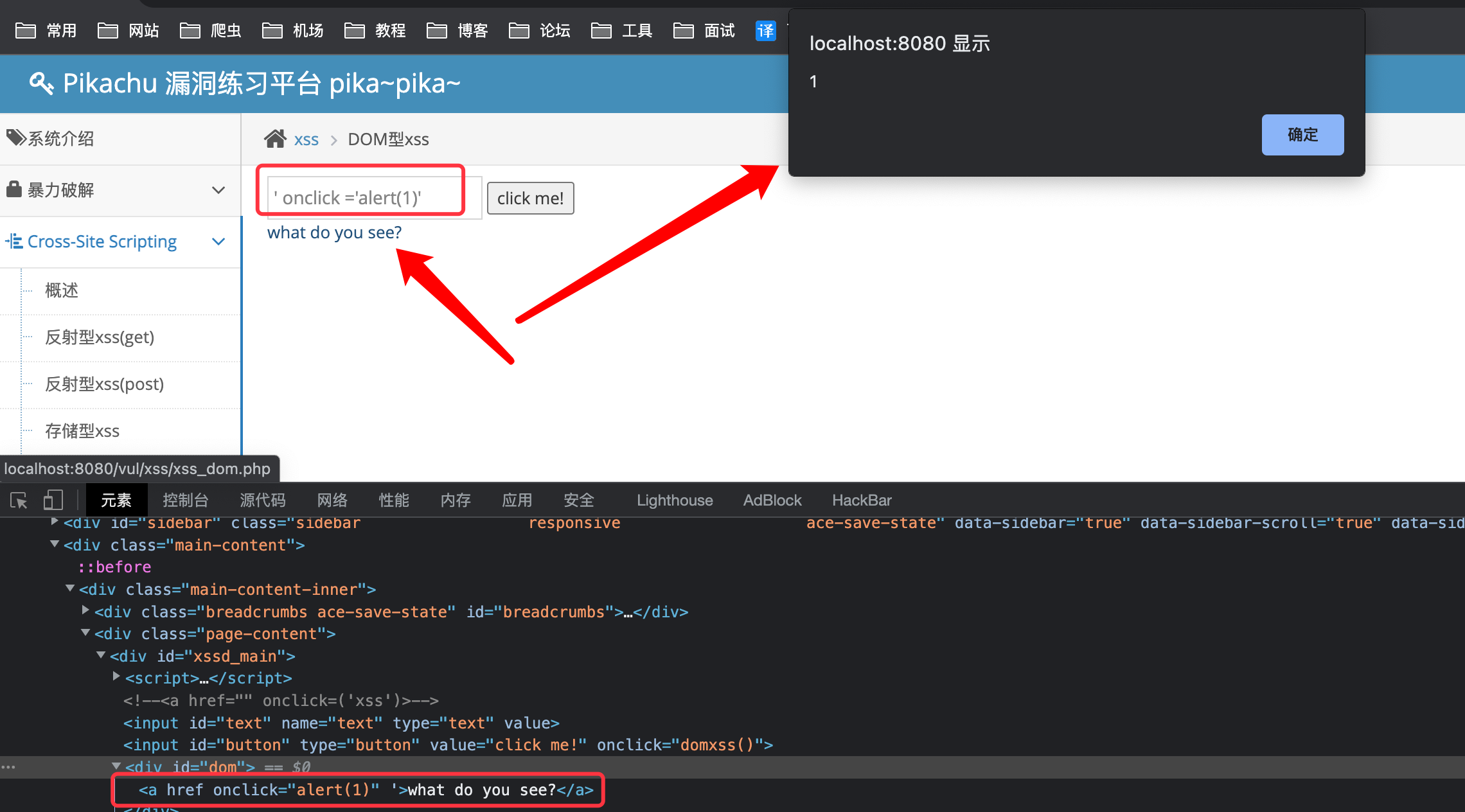
Task: Expand the script element node
Action: [116, 676]
